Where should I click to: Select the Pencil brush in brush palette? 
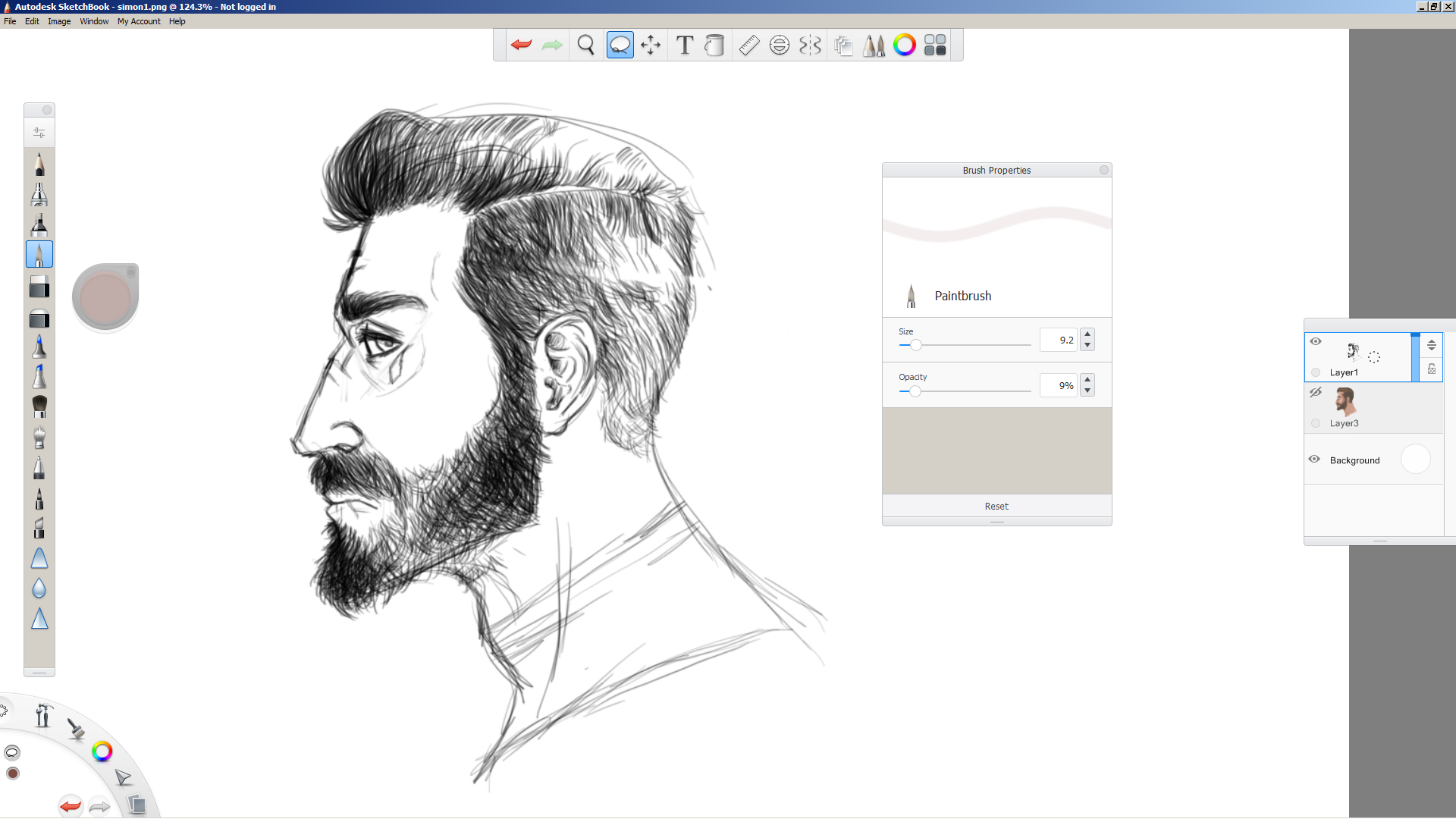[39, 164]
